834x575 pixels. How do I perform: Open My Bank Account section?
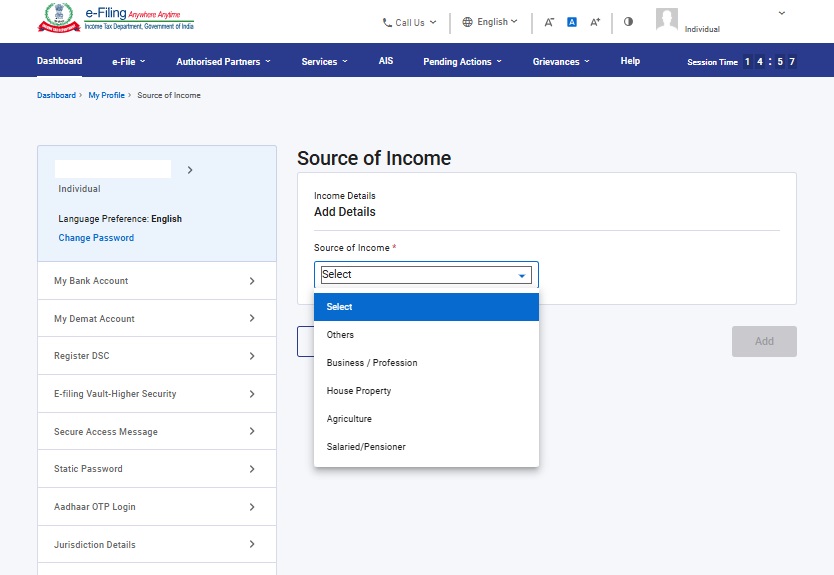157,280
